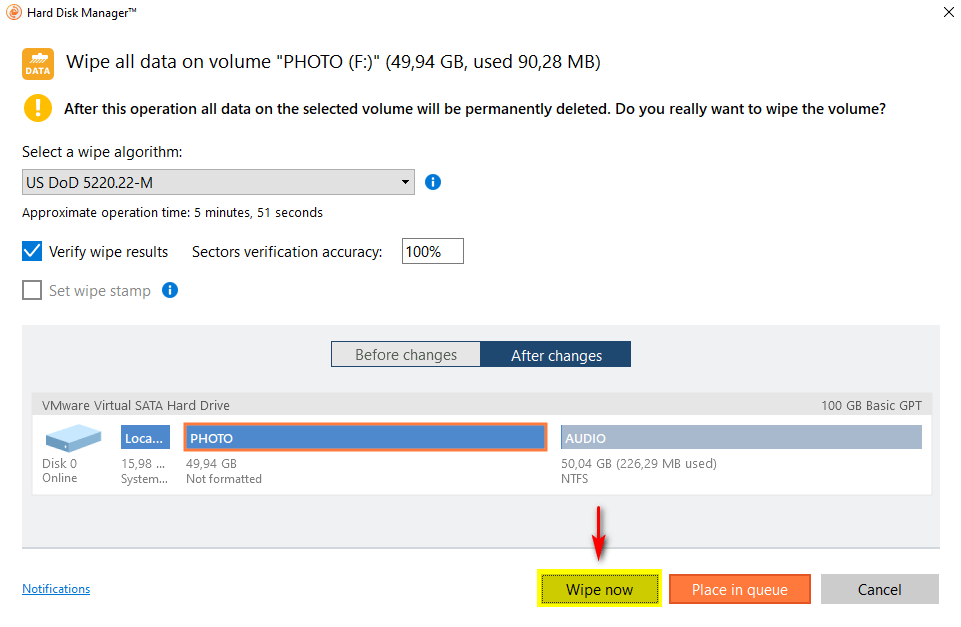Uncheck Verify wipe results checkbox

(32, 251)
